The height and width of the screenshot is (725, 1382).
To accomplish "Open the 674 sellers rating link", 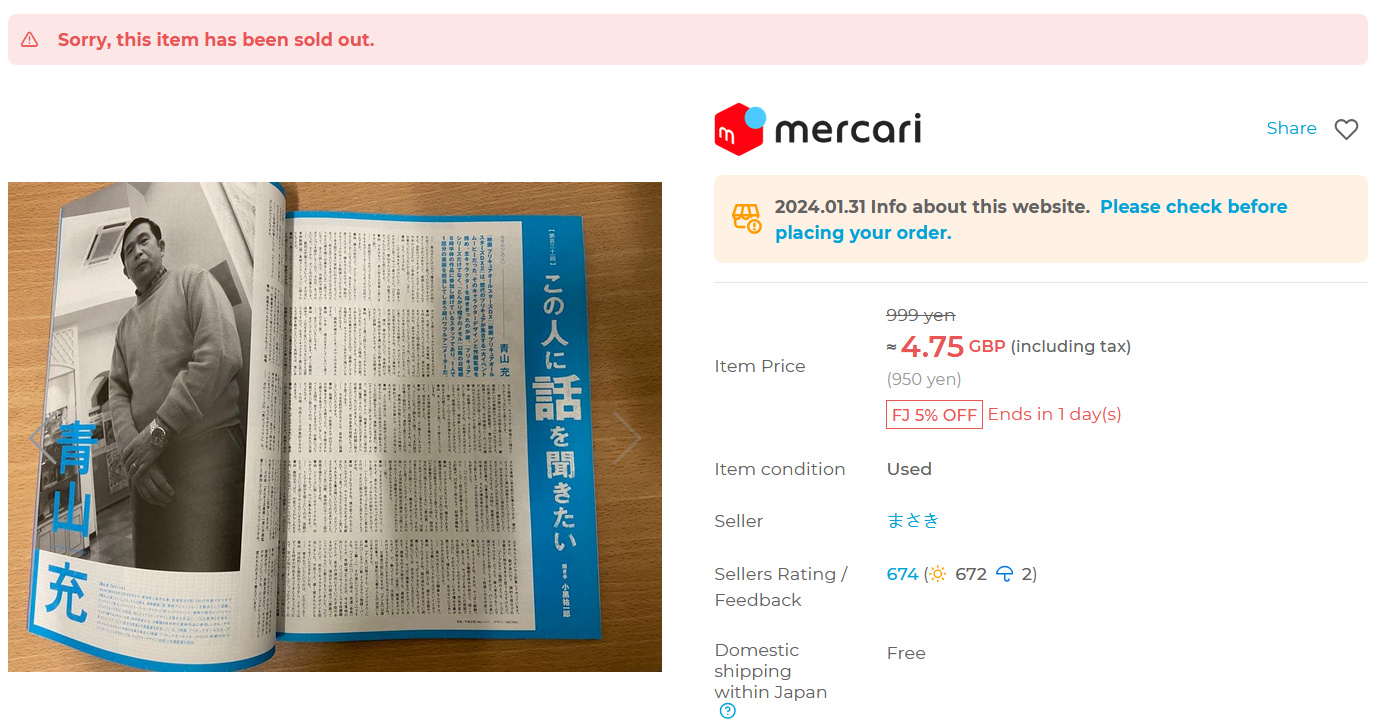I will point(902,574).
